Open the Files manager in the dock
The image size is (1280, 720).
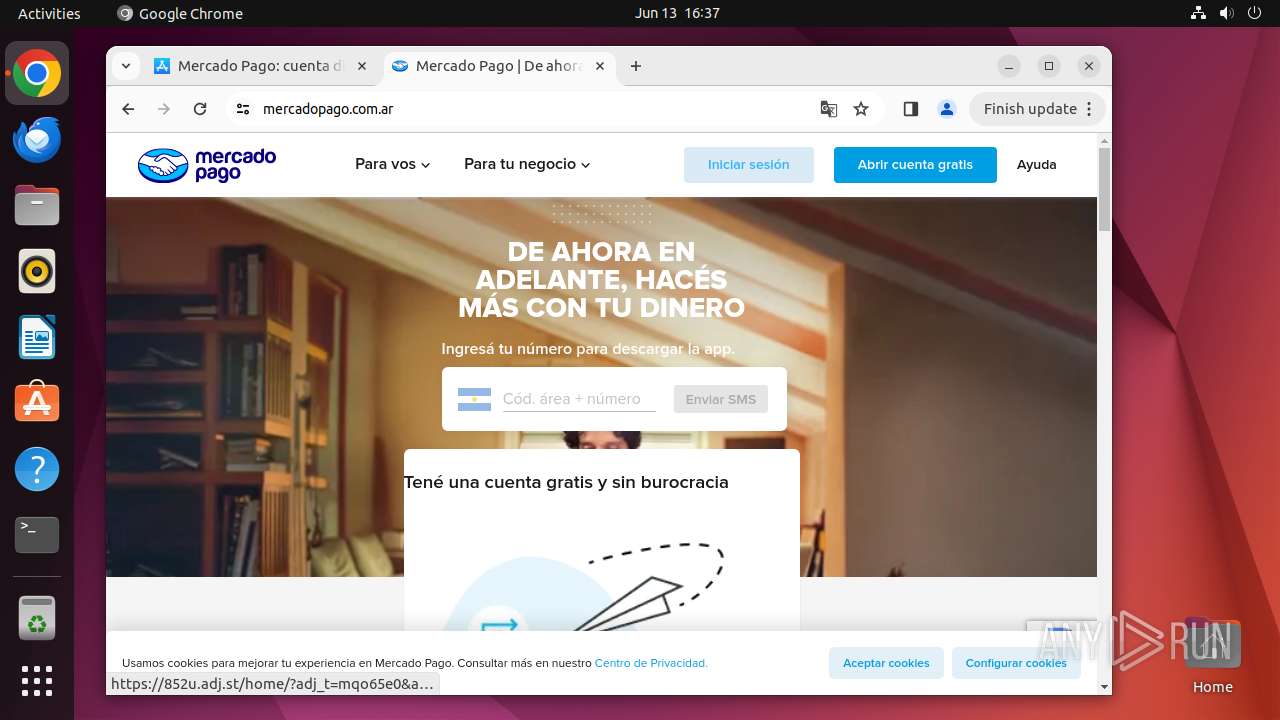click(37, 206)
